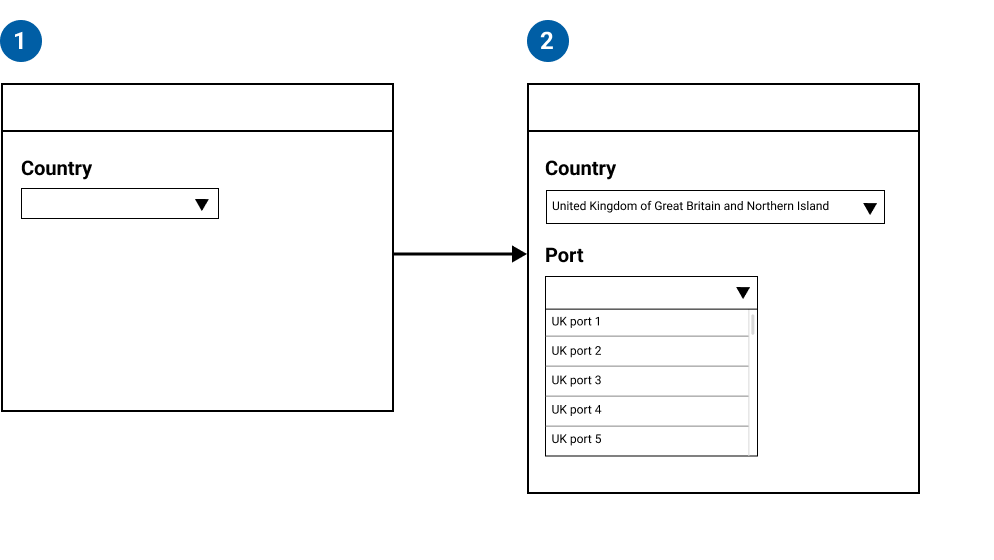Click the Port list scrollbar thumb

pyautogui.click(x=753, y=324)
